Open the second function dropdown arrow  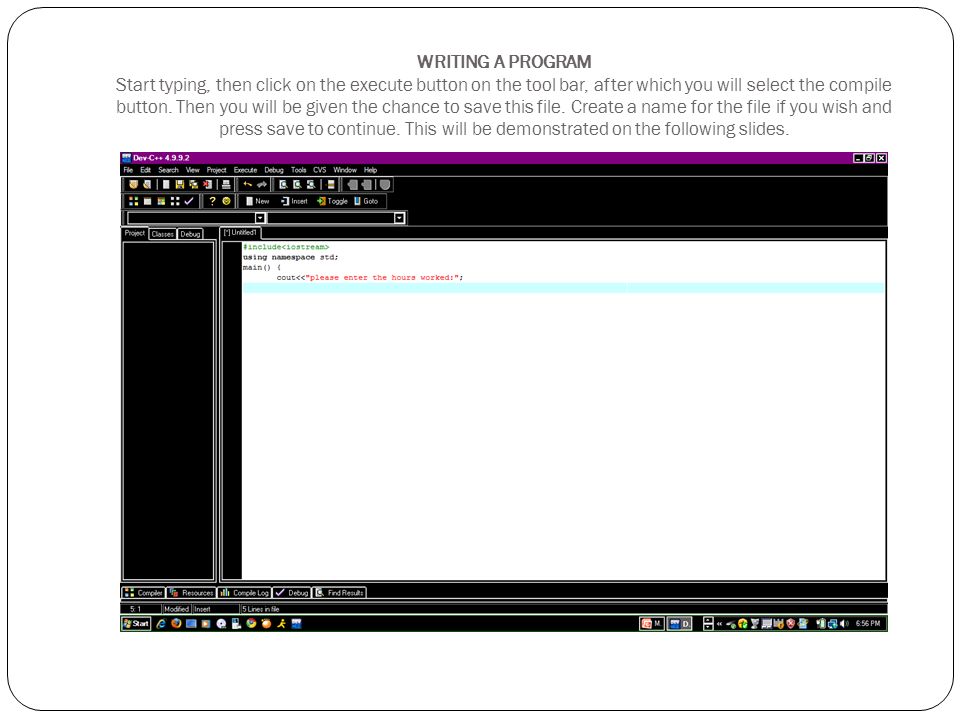coord(400,218)
